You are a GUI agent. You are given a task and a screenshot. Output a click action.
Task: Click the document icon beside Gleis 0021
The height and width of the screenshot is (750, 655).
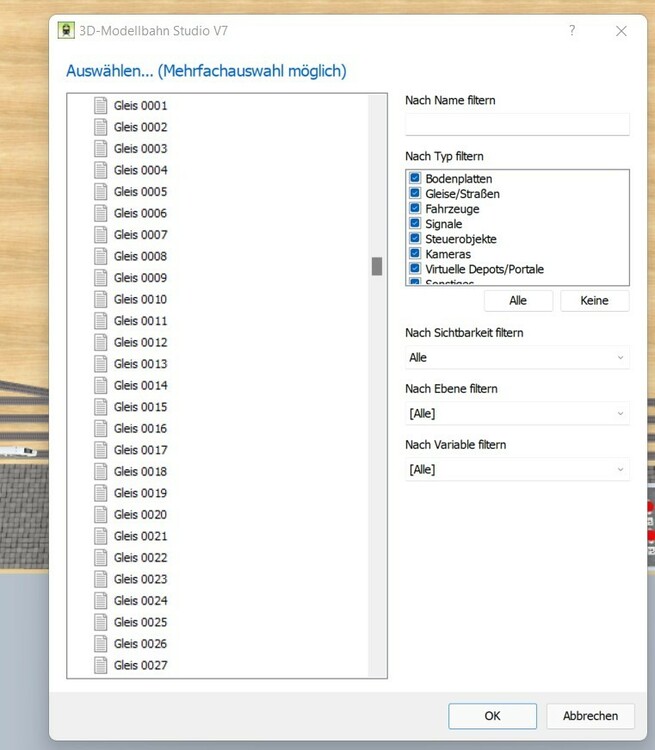point(100,536)
